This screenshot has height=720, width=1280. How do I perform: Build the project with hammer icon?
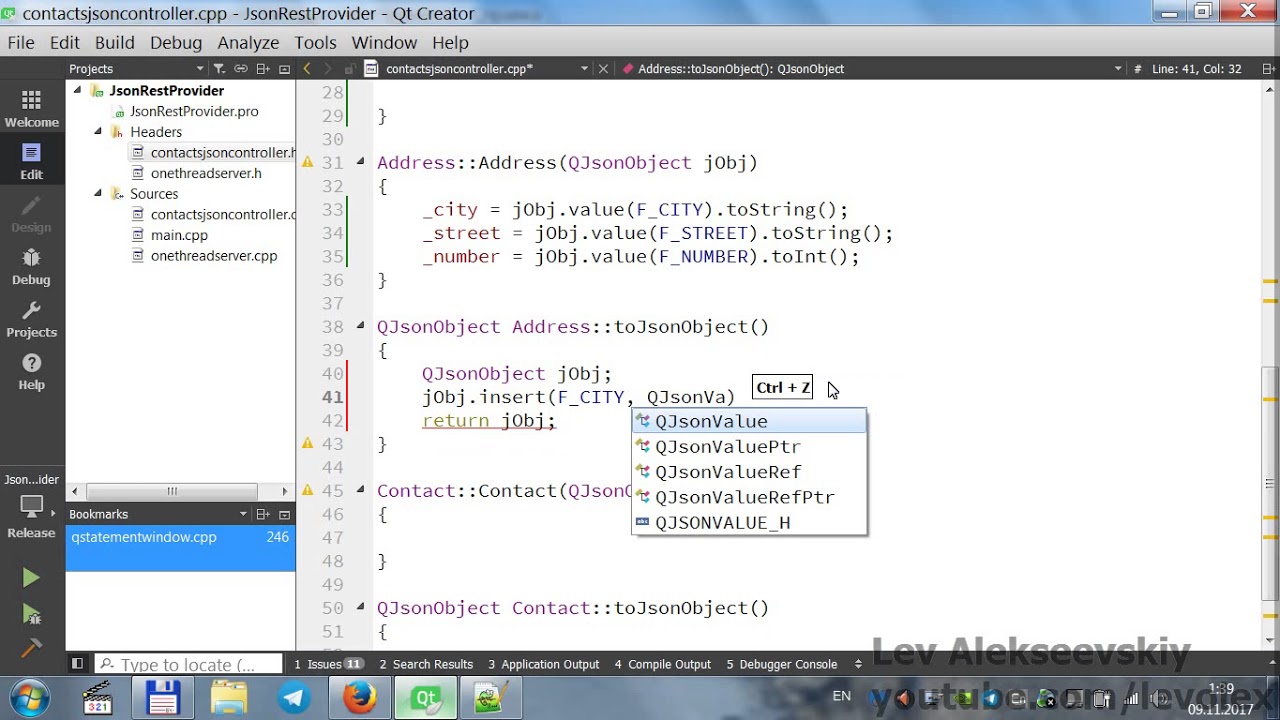pos(31,647)
